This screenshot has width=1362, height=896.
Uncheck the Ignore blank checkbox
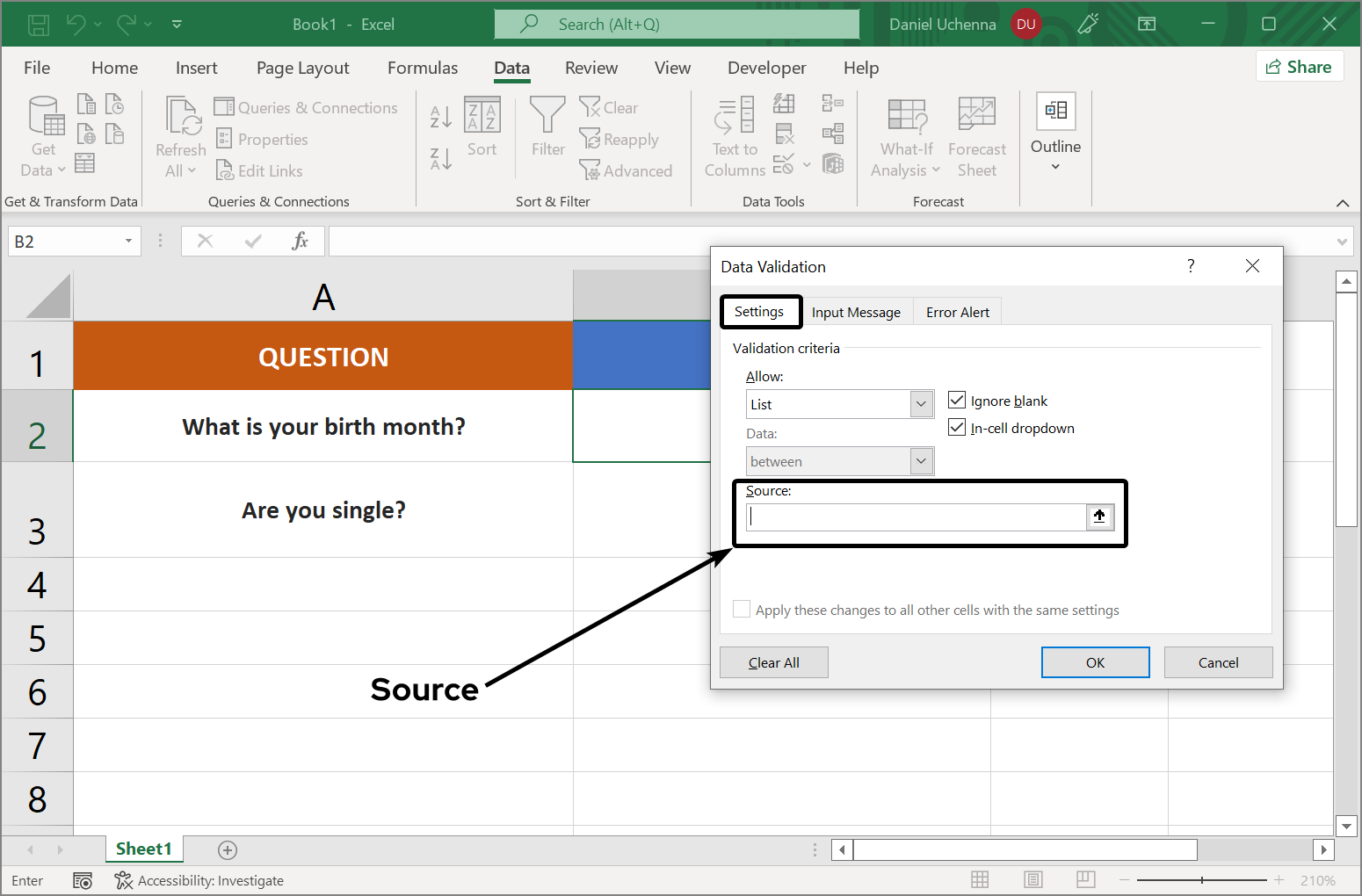click(x=956, y=400)
